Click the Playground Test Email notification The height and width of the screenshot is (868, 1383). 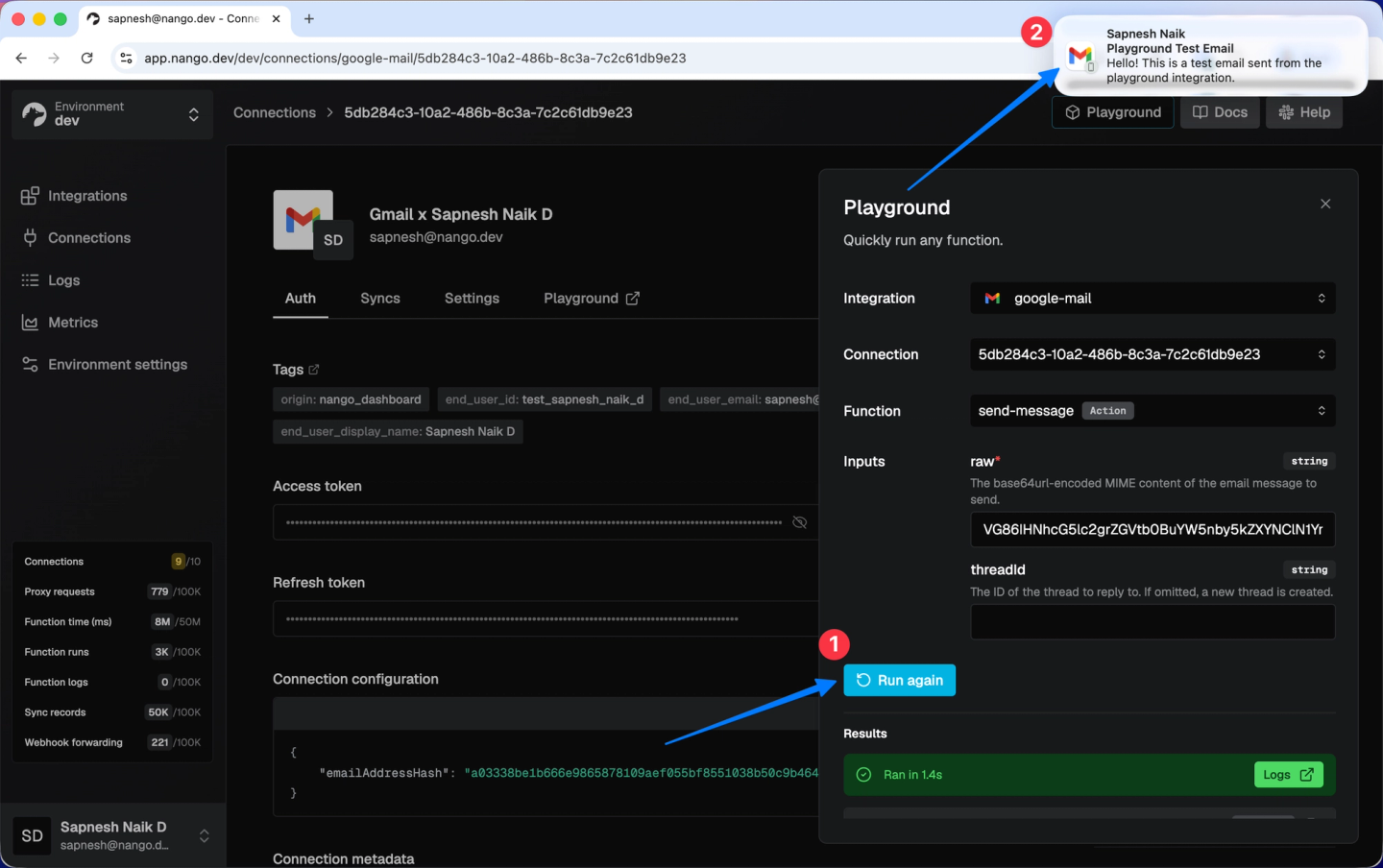1210,56
